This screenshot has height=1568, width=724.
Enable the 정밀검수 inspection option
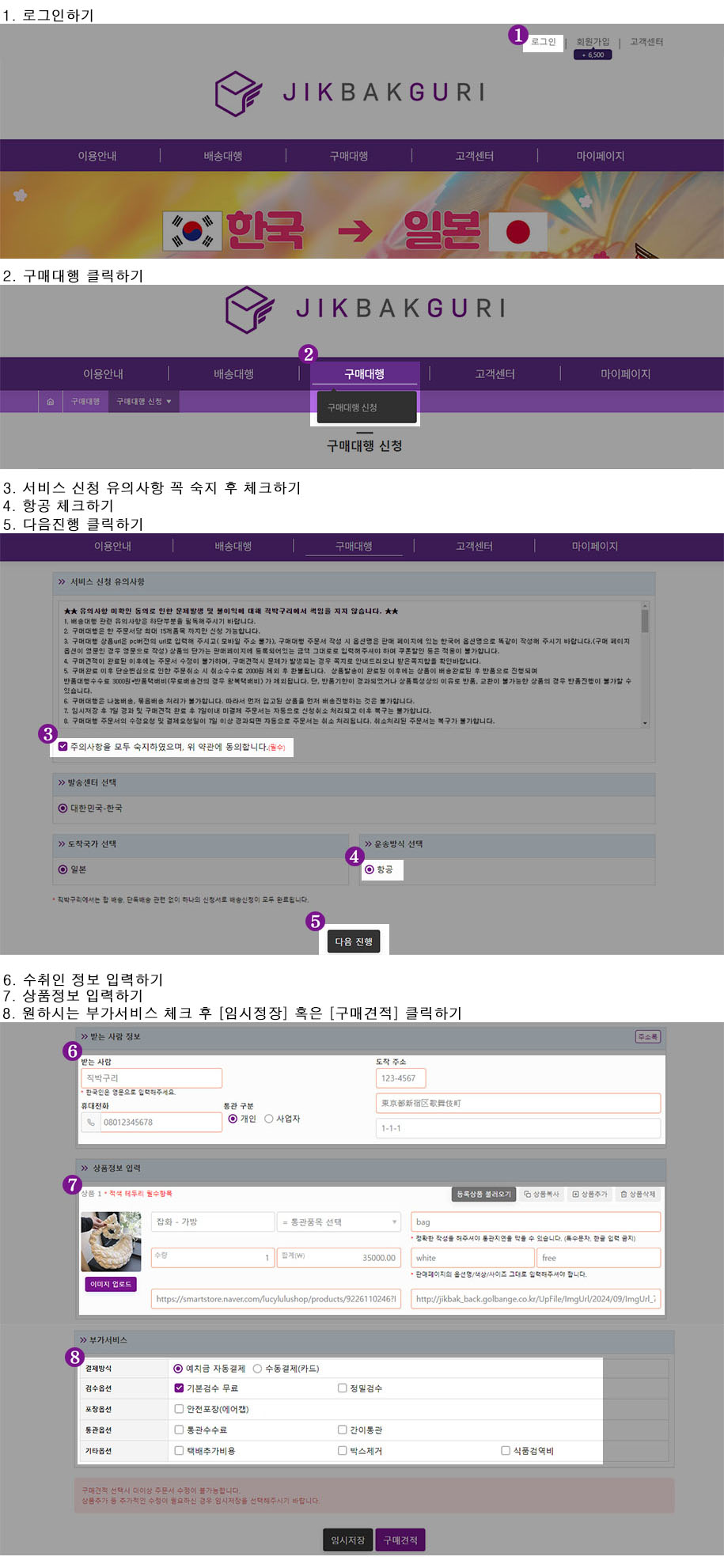(343, 1388)
